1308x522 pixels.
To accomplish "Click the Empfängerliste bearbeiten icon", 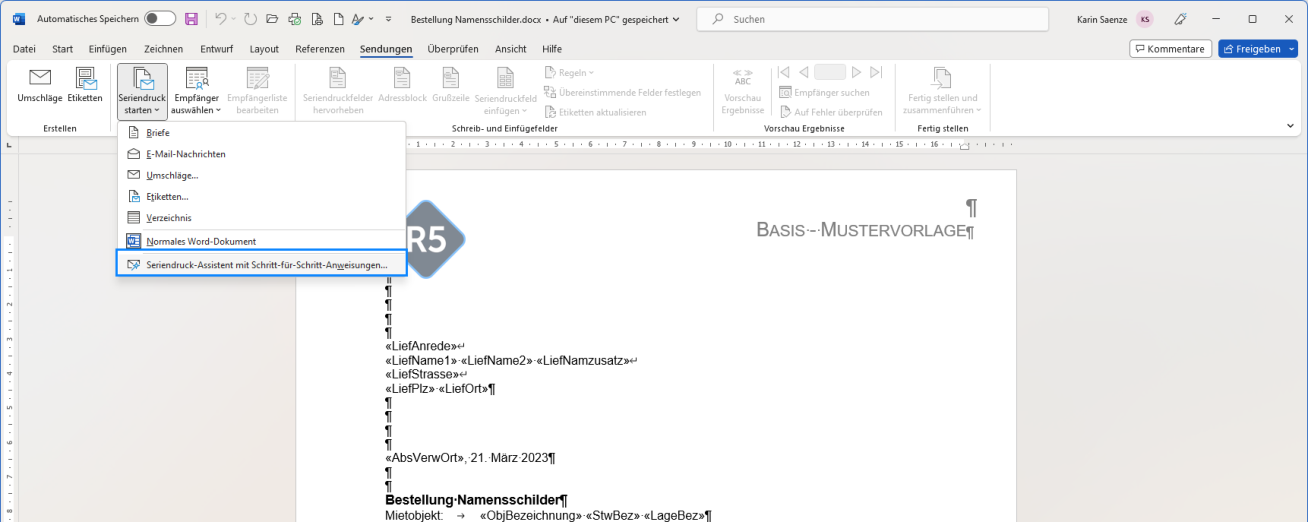I will coord(257,78).
